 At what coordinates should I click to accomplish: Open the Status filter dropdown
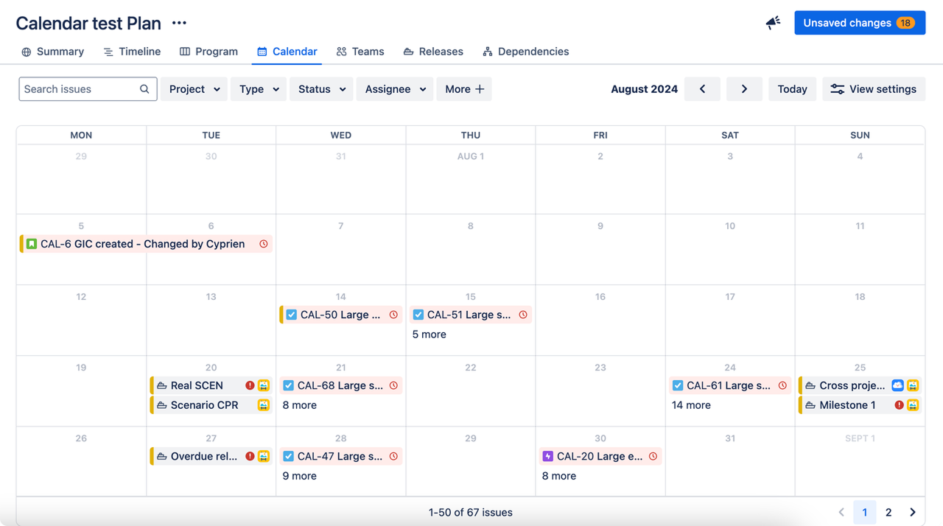click(x=321, y=89)
